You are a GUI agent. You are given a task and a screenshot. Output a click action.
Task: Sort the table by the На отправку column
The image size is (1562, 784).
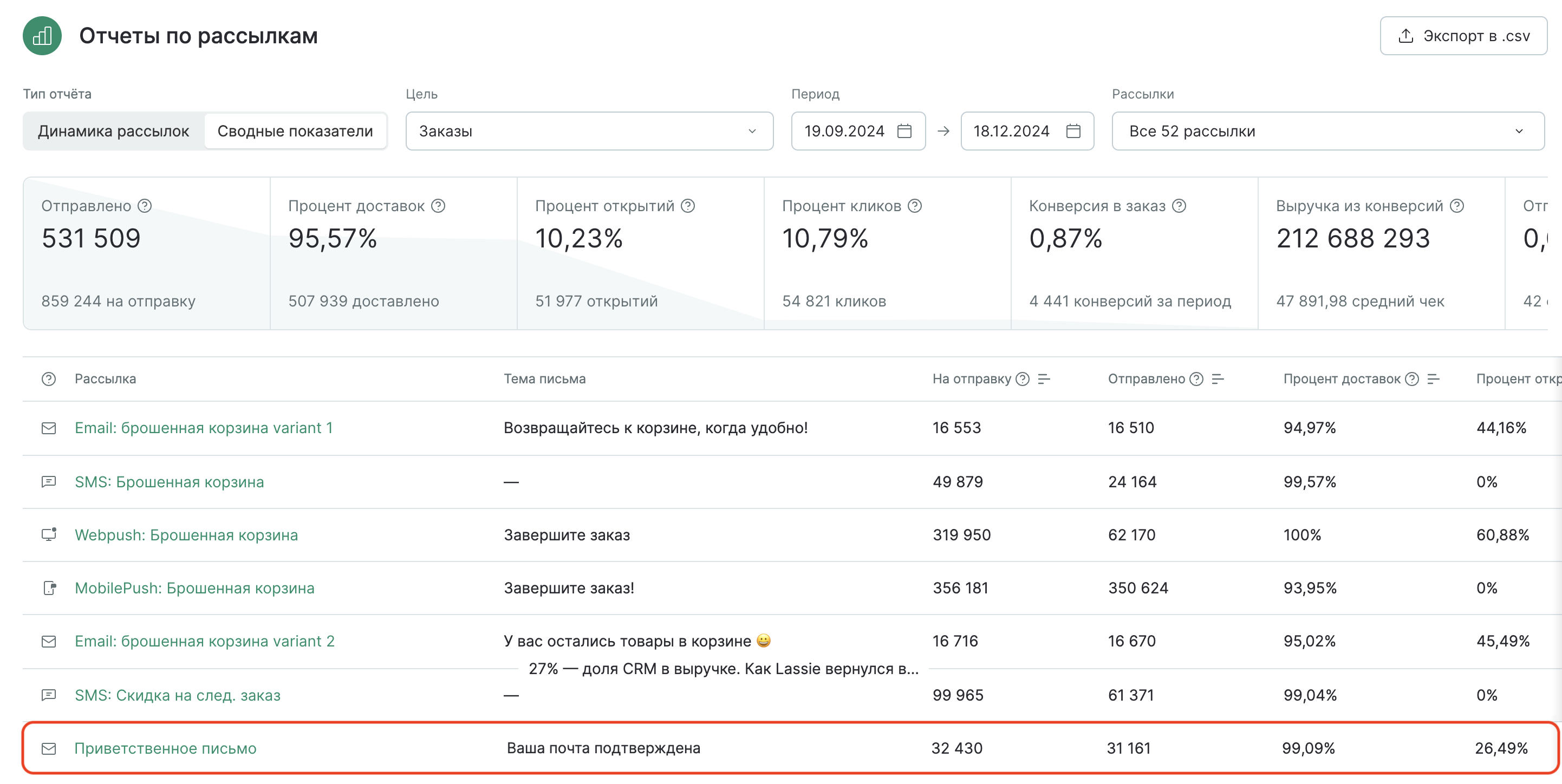click(x=1044, y=379)
